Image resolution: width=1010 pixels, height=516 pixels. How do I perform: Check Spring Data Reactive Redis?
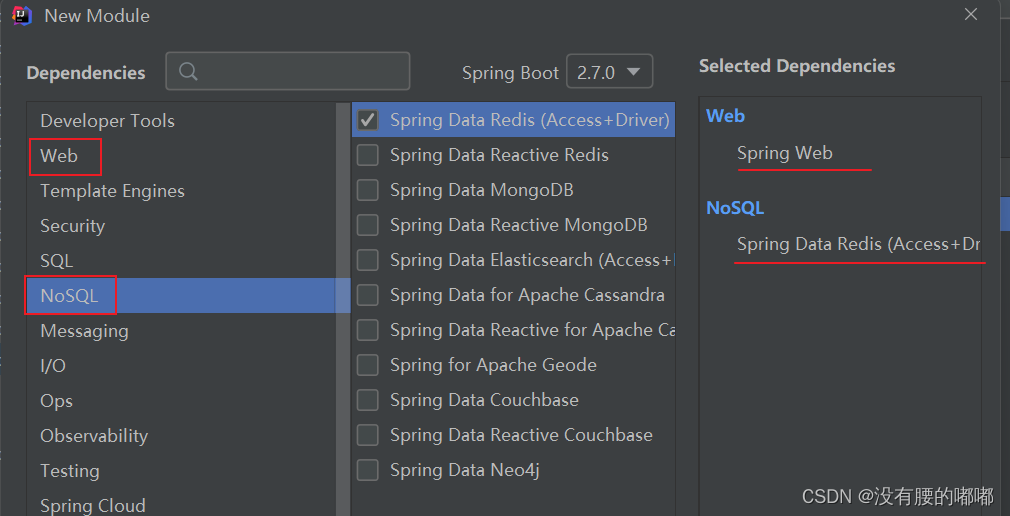[x=368, y=155]
